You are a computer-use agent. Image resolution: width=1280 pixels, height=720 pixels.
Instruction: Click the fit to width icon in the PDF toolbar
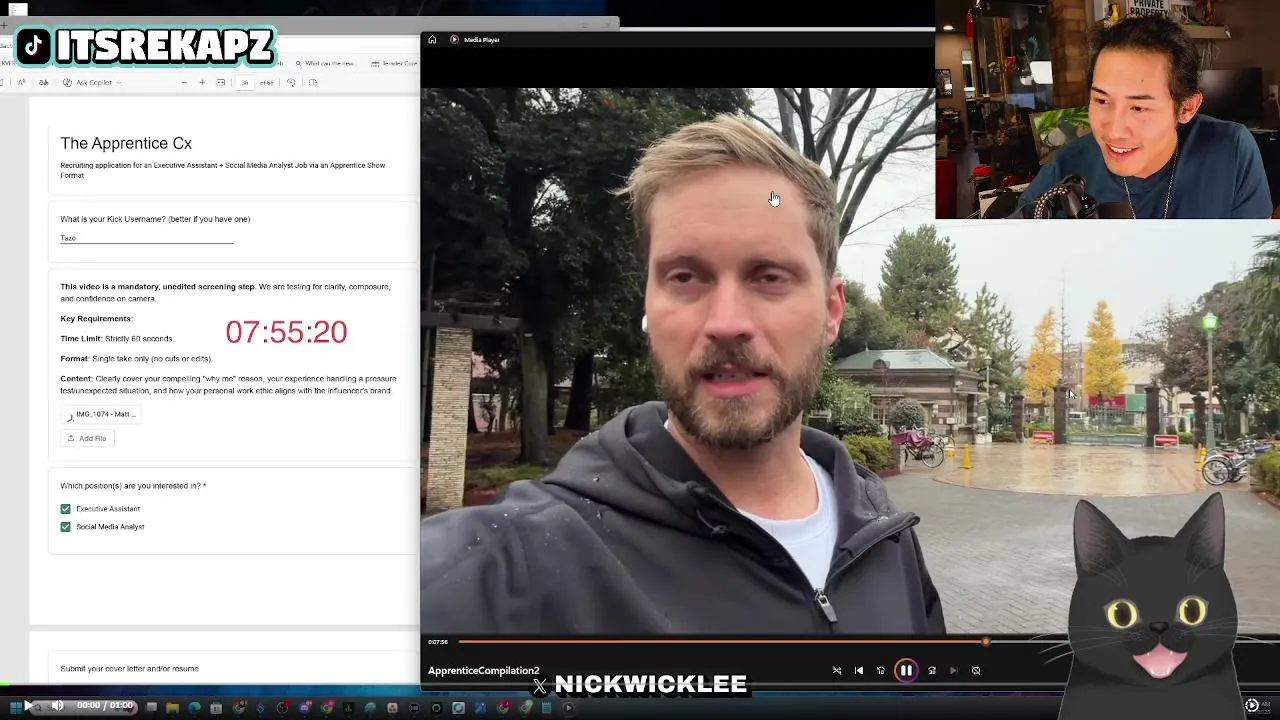click(221, 83)
